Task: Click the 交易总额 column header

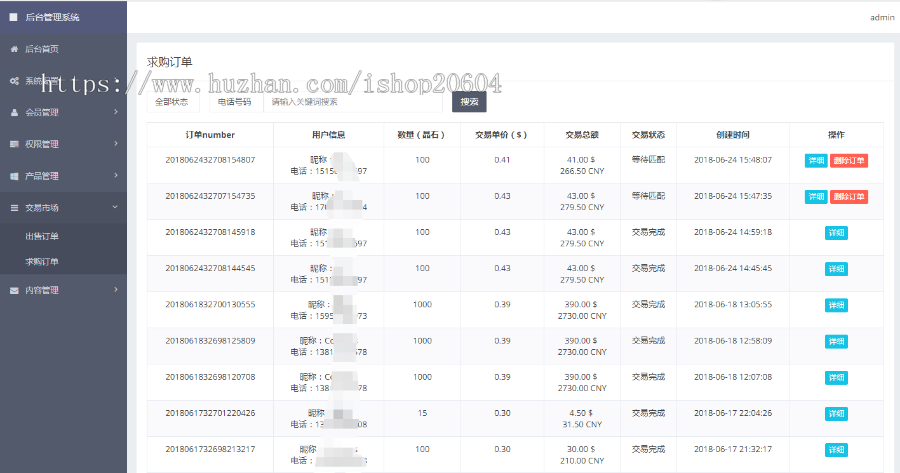Action: (x=582, y=135)
